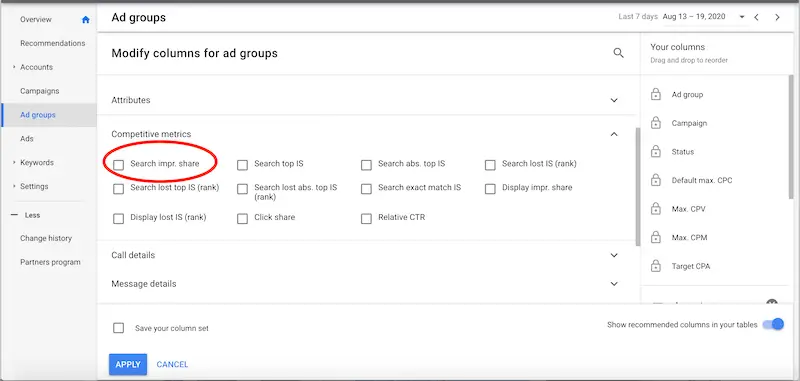The image size is (800, 381).
Task: Expand the Message details section
Action: (614, 284)
